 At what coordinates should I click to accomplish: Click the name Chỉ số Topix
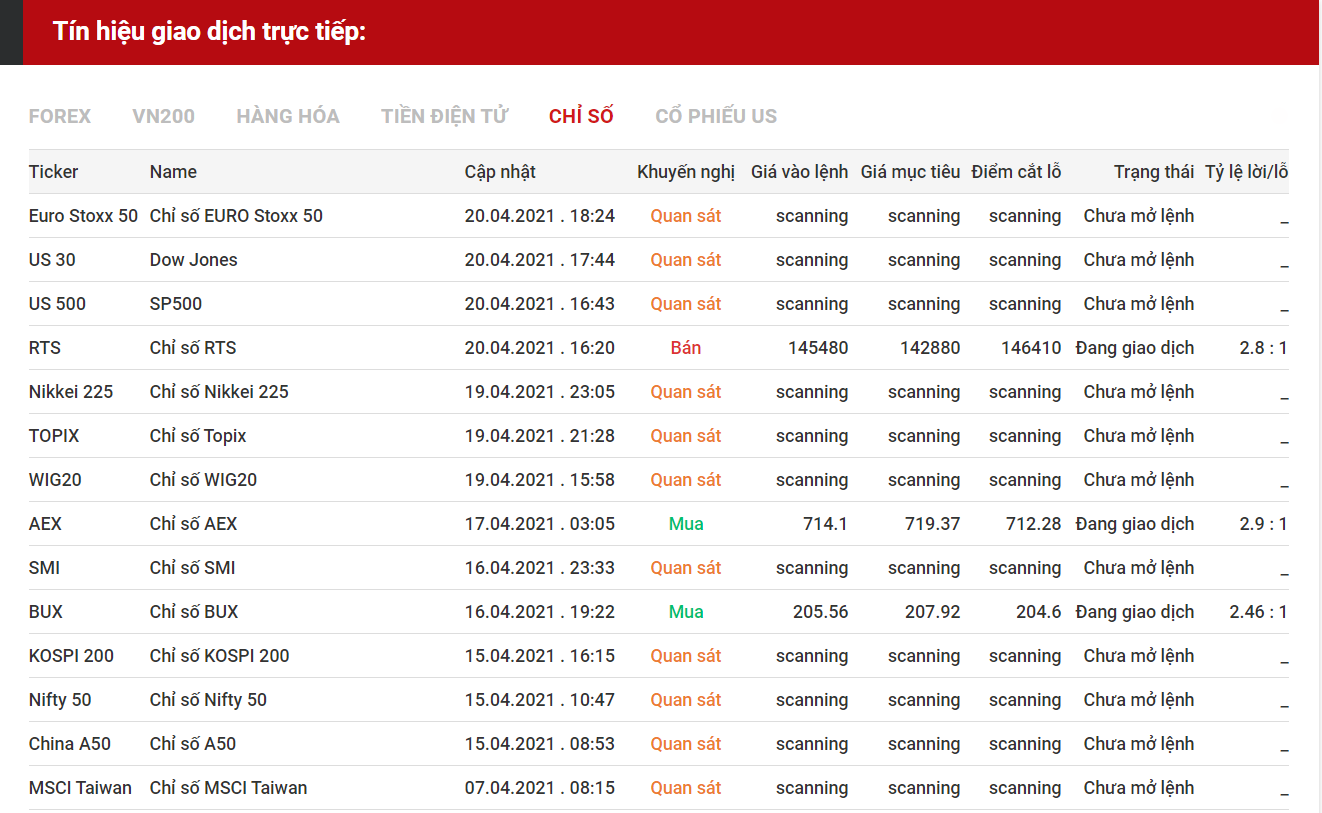tap(198, 436)
